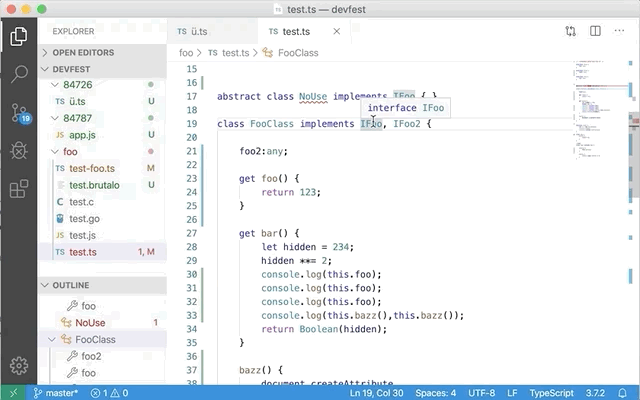Image resolution: width=640 pixels, height=400 pixels.
Task: Open the Search view icon
Action: (x=19, y=74)
